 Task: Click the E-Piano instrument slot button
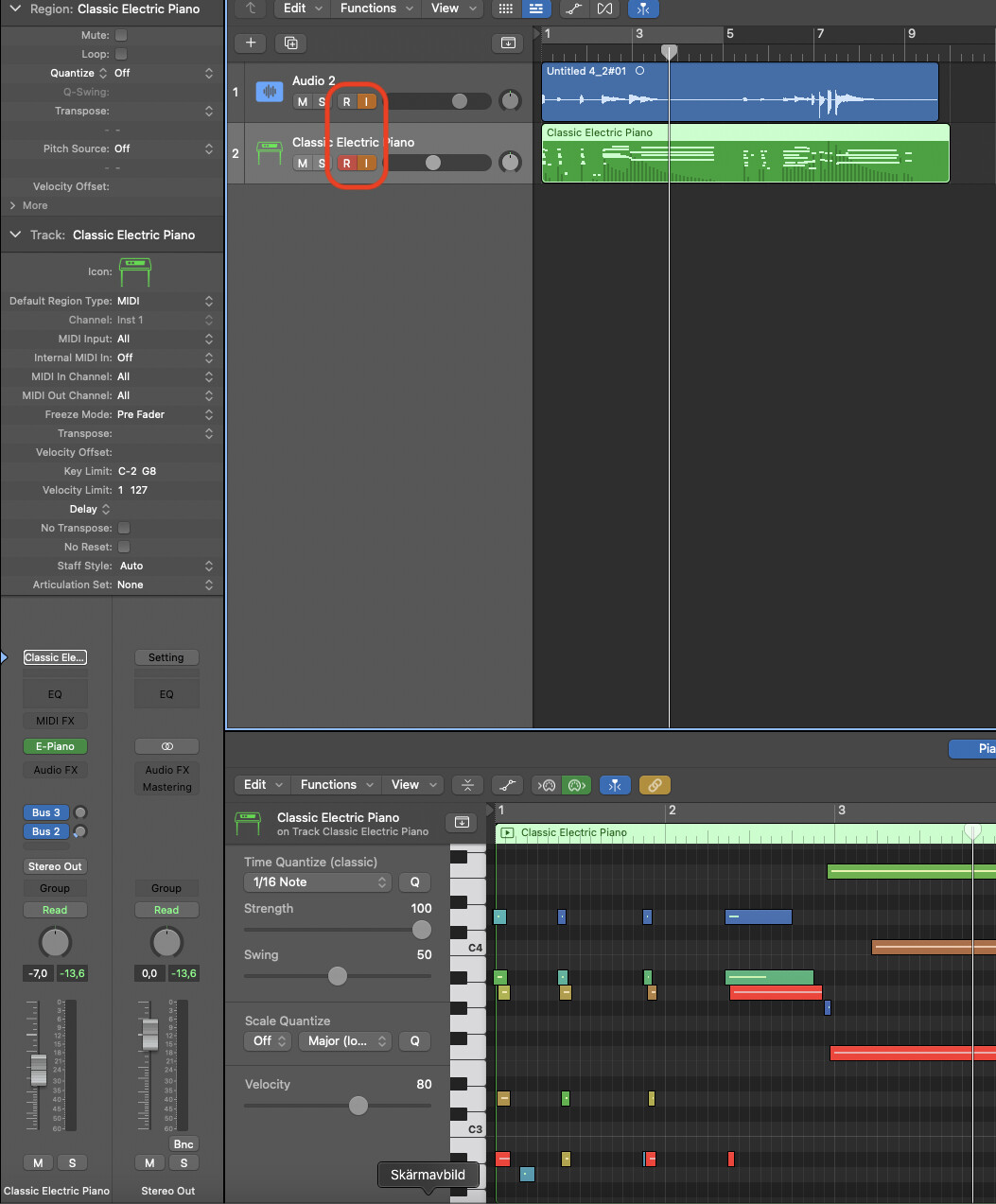[55, 746]
